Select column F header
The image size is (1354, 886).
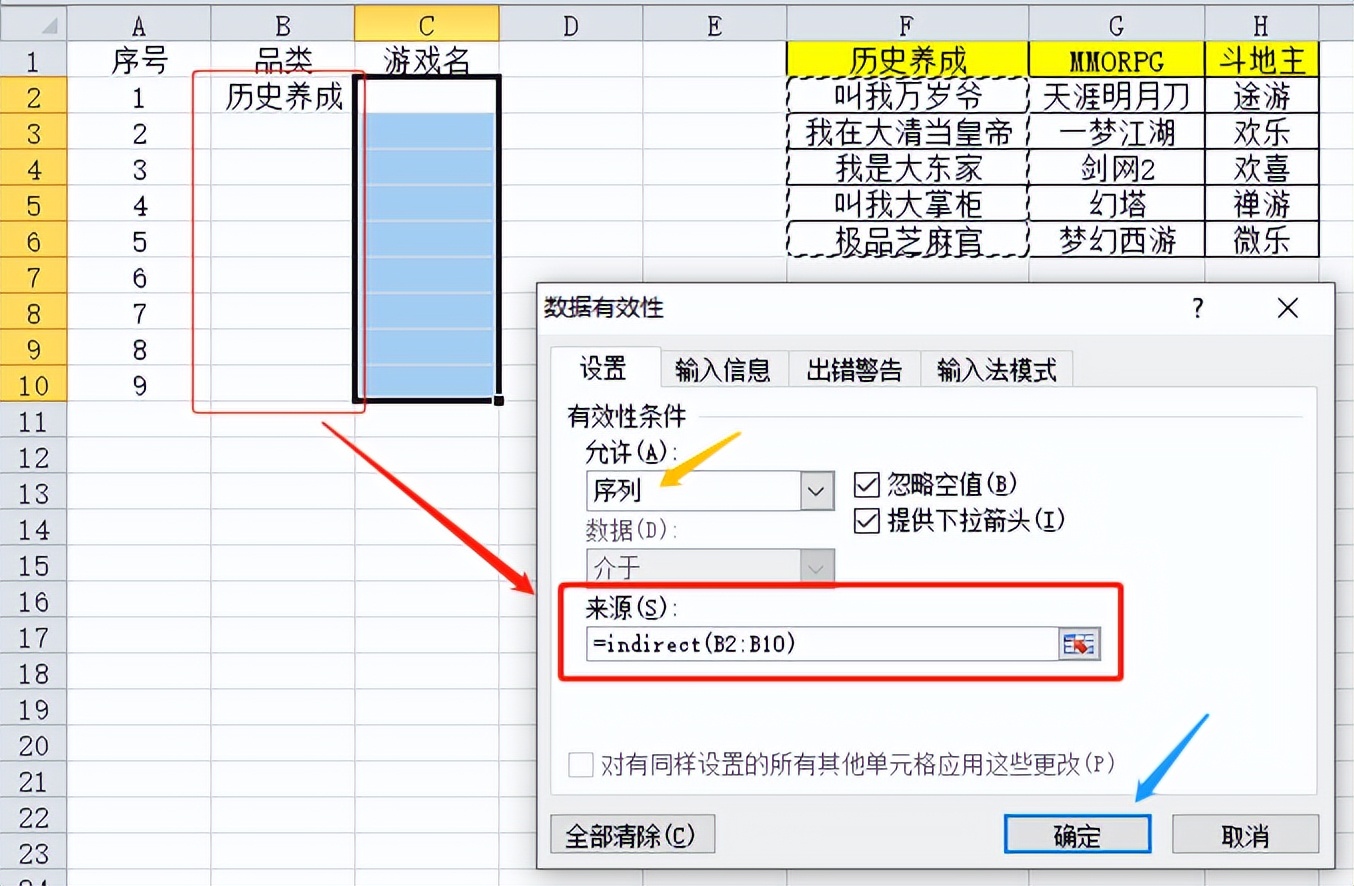pos(907,24)
